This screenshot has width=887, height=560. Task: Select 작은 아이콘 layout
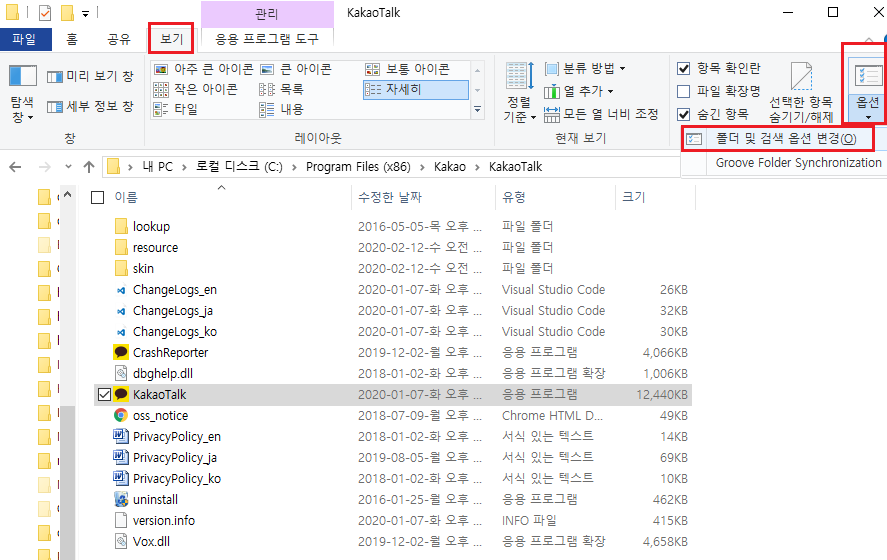[196, 89]
